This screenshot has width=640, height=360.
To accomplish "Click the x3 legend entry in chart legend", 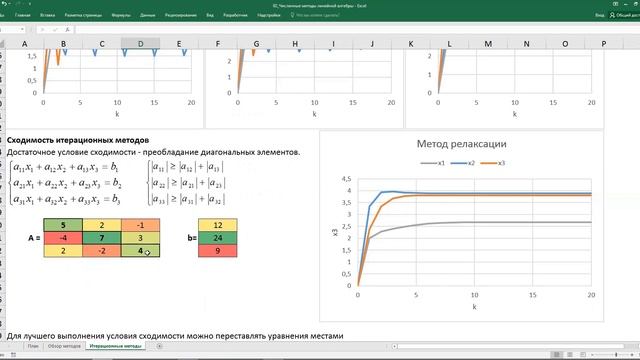I will click(x=493, y=163).
